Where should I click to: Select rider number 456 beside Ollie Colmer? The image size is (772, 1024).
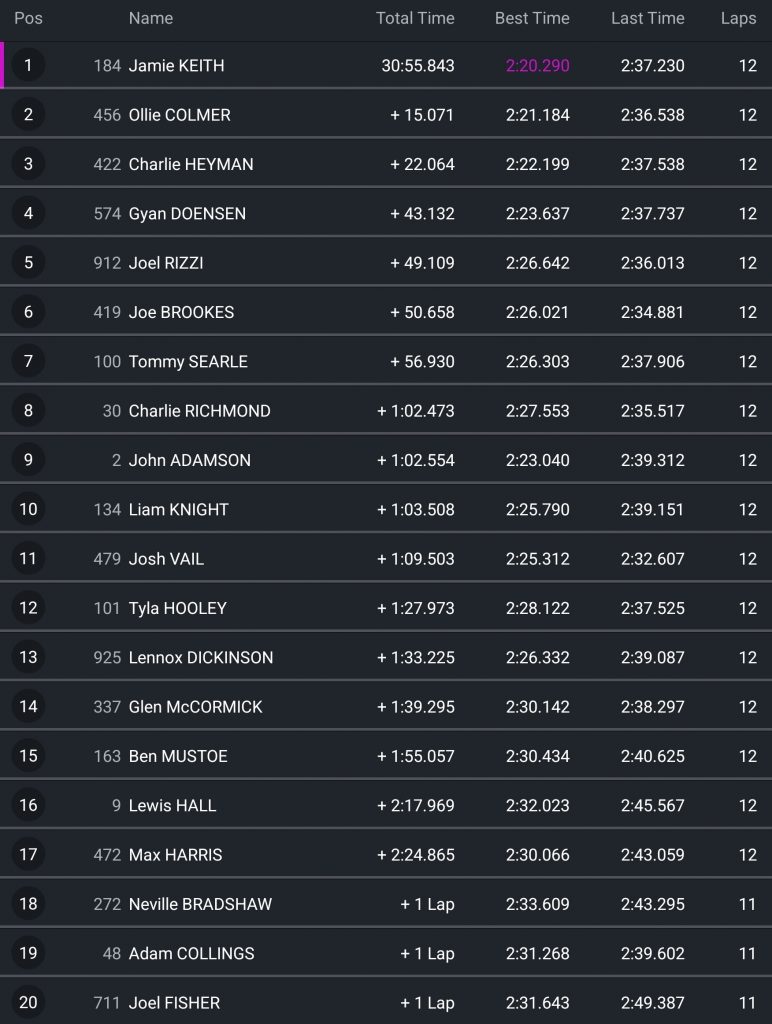107,115
